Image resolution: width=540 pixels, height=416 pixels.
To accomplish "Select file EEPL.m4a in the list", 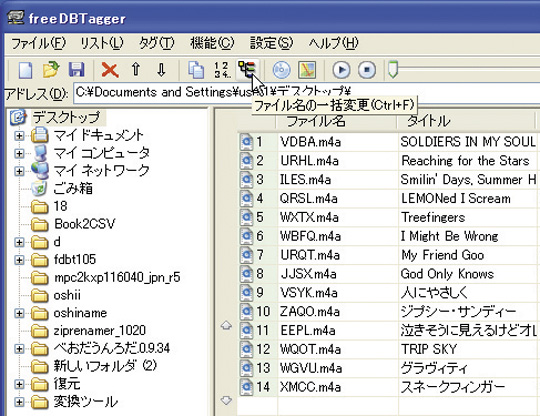I will click(308, 331).
